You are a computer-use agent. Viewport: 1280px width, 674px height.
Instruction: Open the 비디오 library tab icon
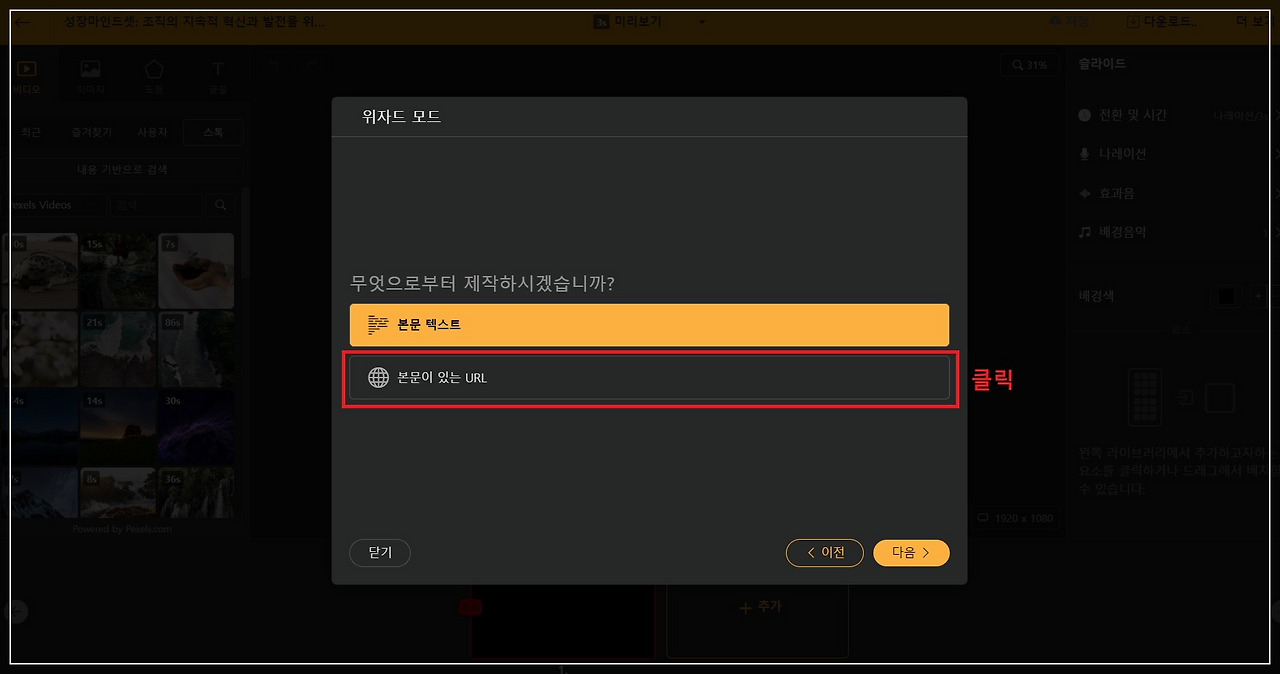pyautogui.click(x=27, y=70)
